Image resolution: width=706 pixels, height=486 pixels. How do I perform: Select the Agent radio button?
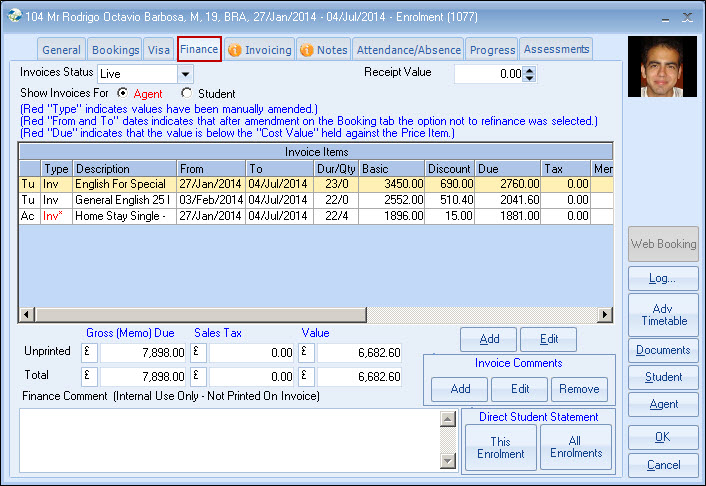click(124, 94)
